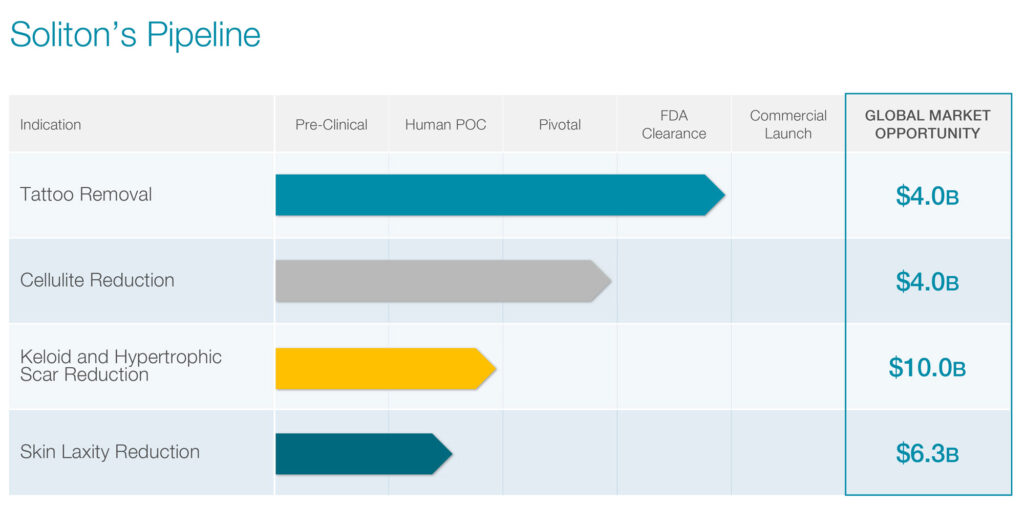The width and height of the screenshot is (1024, 509).
Task: Click the Tattoo Removal row label
Action: (x=86, y=194)
